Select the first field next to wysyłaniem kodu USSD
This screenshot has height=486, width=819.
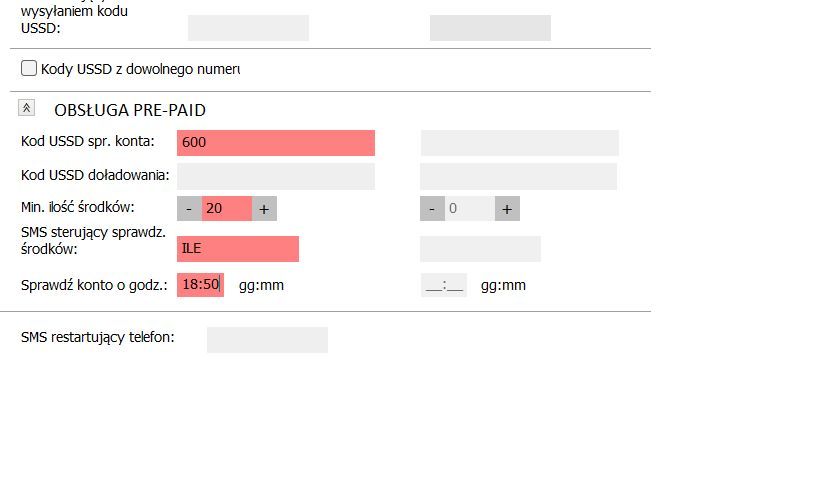tap(248, 28)
